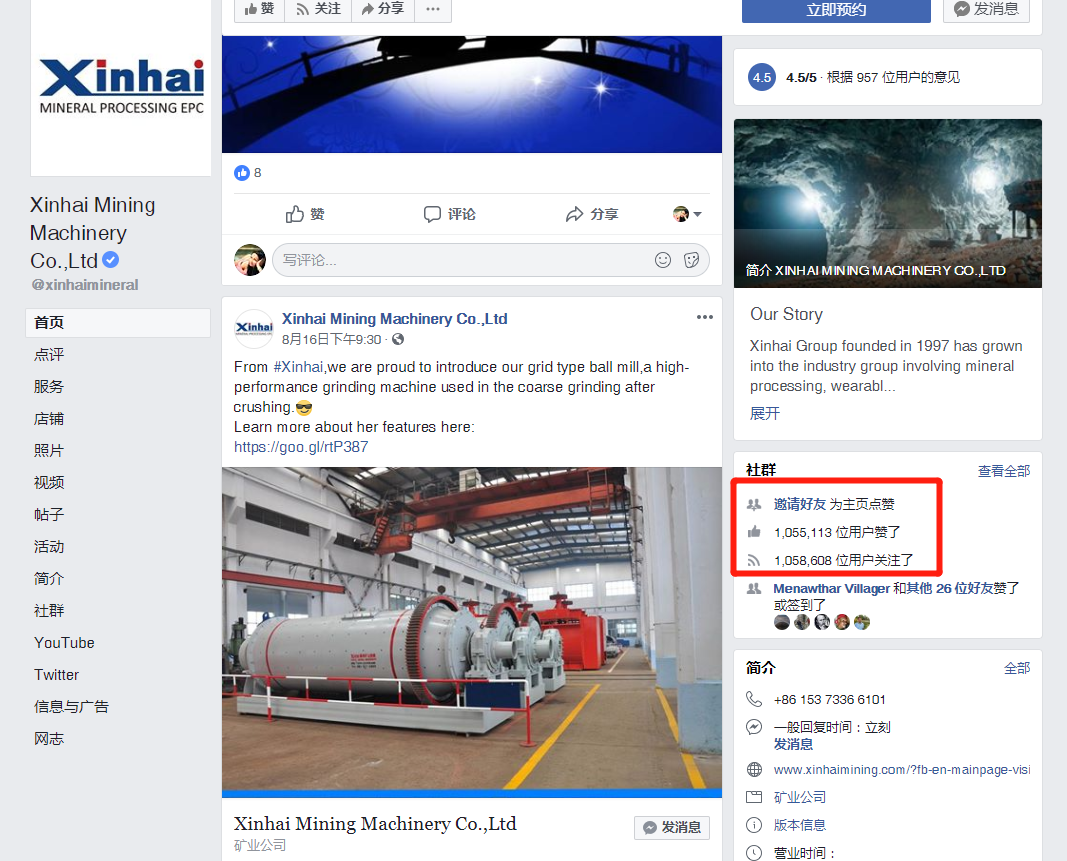Click the 1,055,113 likes thumbs-up icon
Viewport: 1067px width, 861px height.
click(x=754, y=532)
